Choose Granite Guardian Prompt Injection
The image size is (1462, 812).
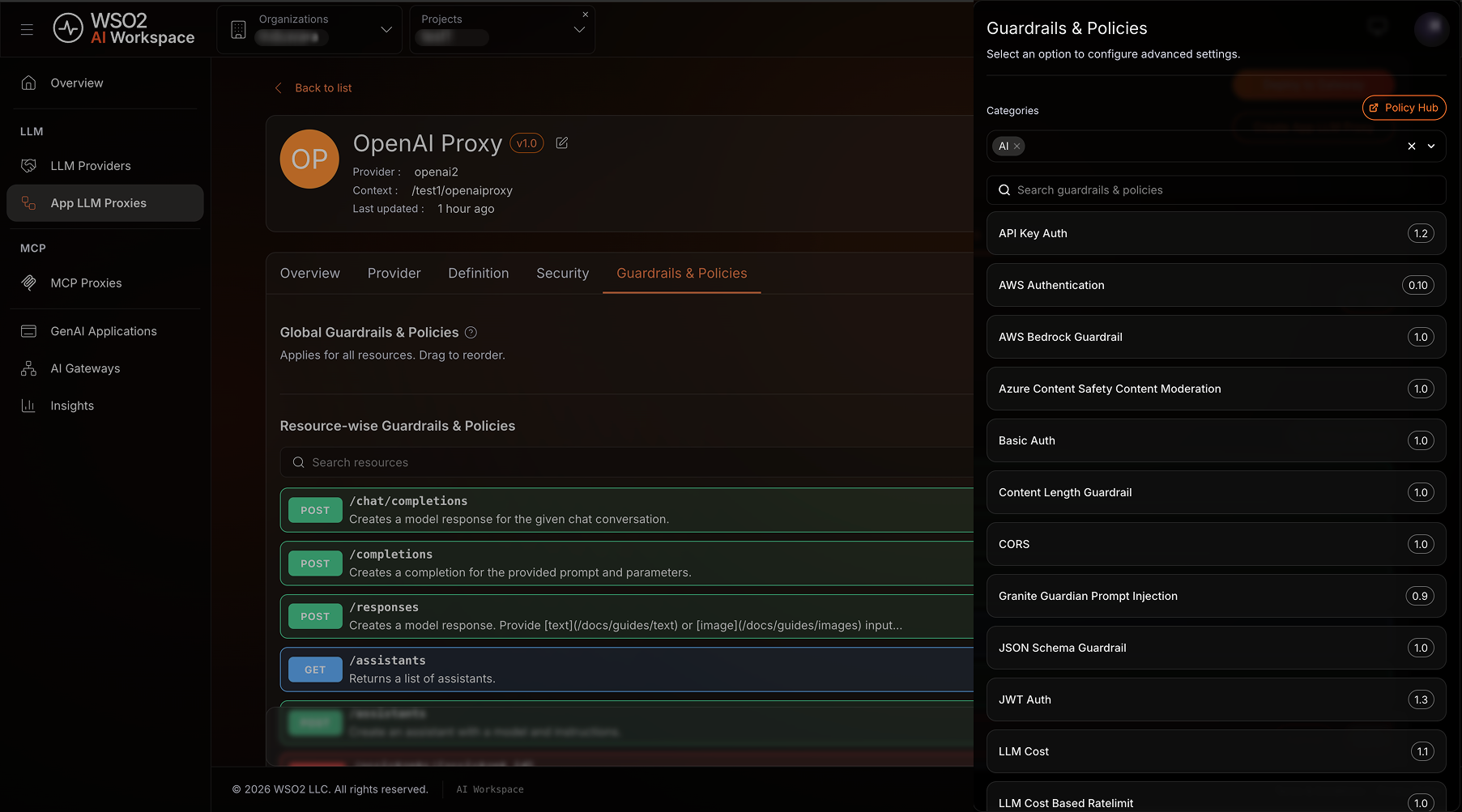coord(1216,596)
